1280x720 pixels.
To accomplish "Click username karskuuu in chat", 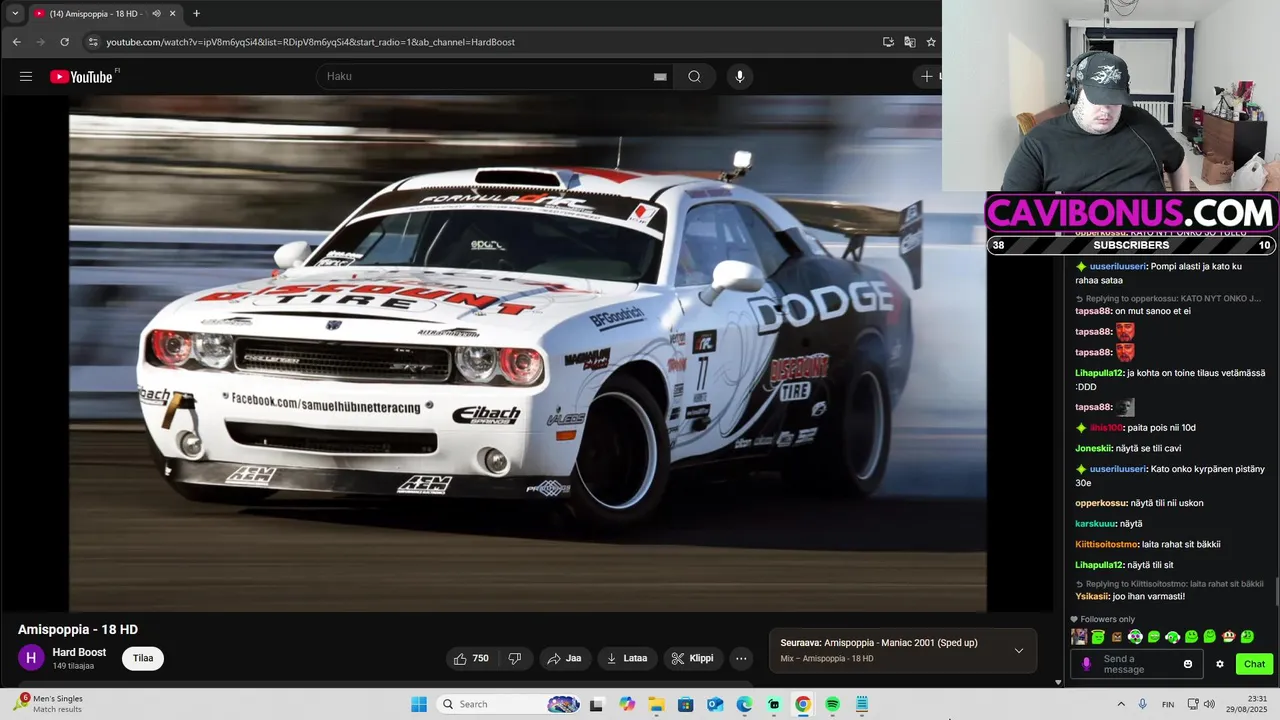I will 1095,523.
